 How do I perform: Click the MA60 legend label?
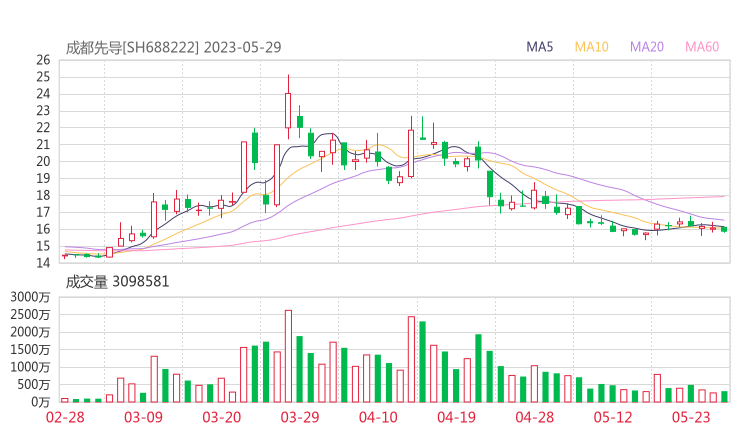(x=702, y=47)
